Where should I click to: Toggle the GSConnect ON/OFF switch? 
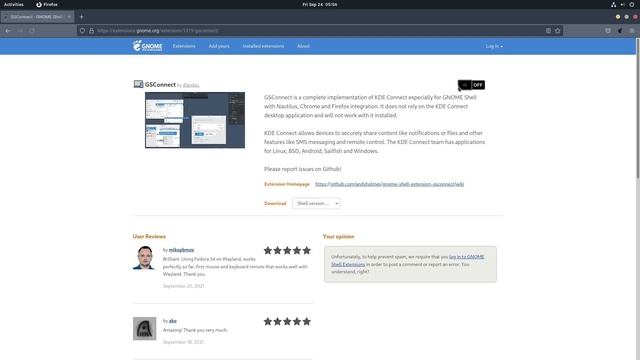[471, 85]
